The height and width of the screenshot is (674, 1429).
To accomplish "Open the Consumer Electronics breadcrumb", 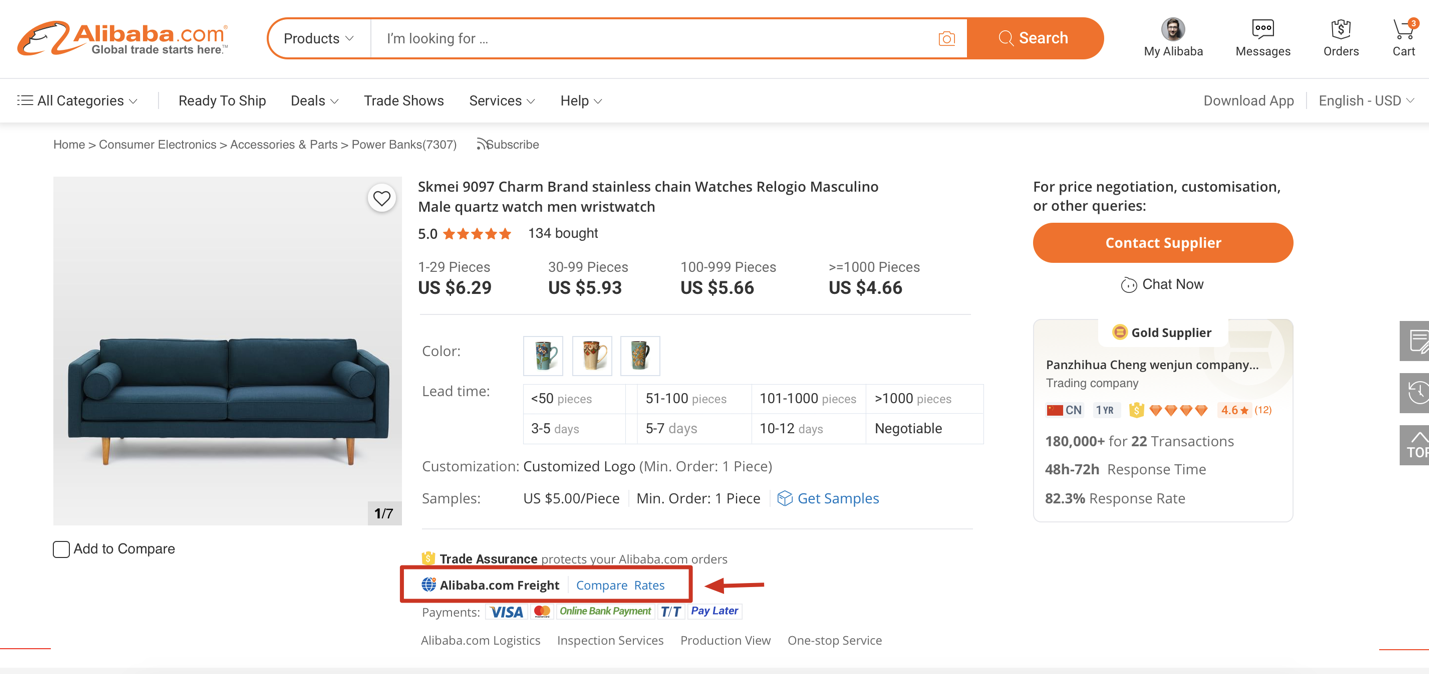I will 157,145.
